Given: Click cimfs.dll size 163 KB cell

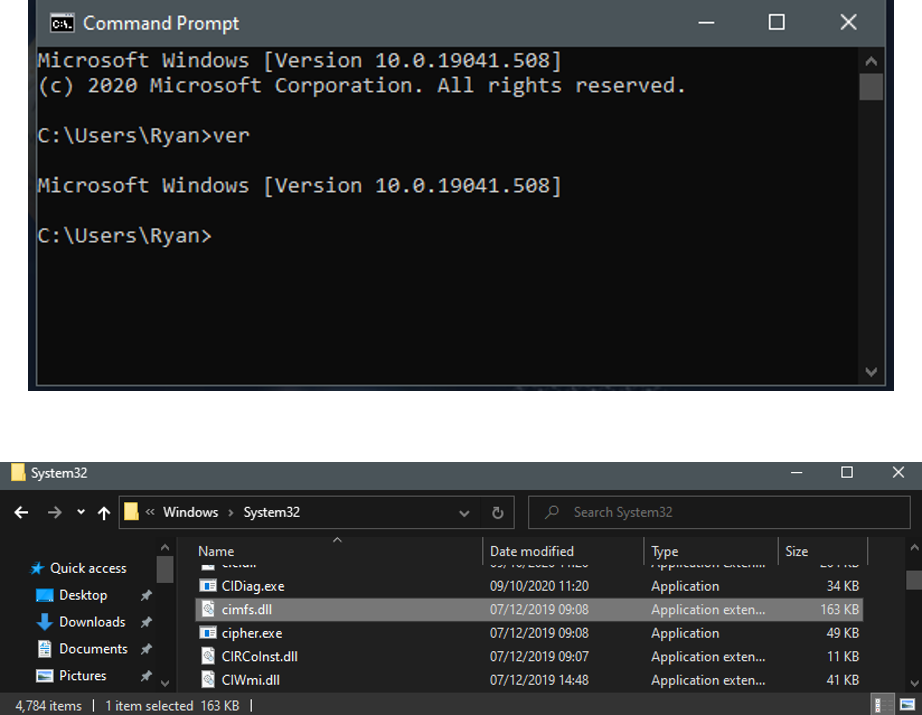Looking at the screenshot, I should [x=840, y=610].
